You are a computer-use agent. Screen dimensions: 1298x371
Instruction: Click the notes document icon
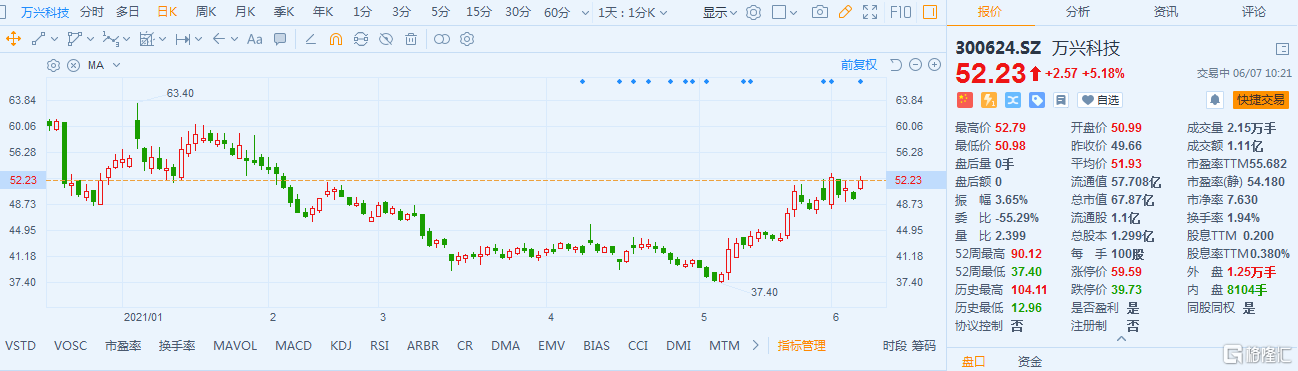1060,100
